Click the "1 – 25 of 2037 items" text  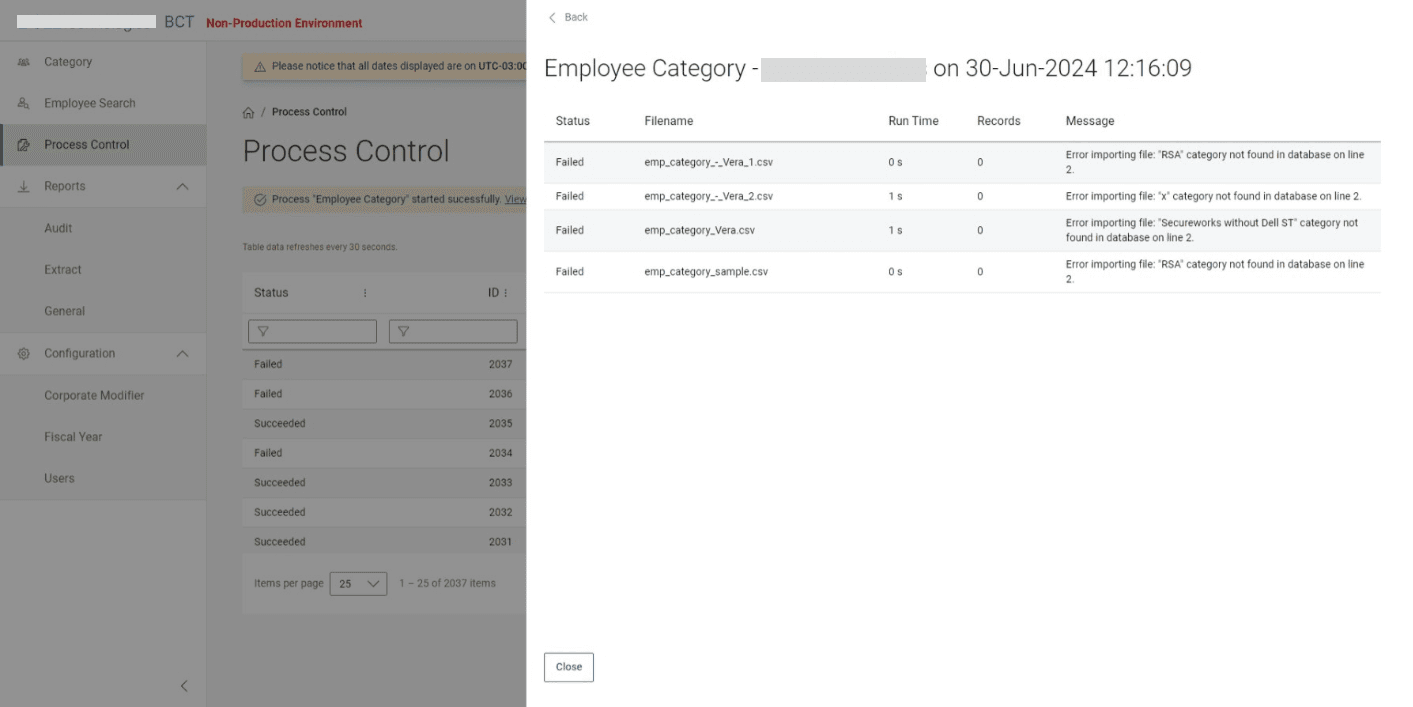click(x=447, y=583)
